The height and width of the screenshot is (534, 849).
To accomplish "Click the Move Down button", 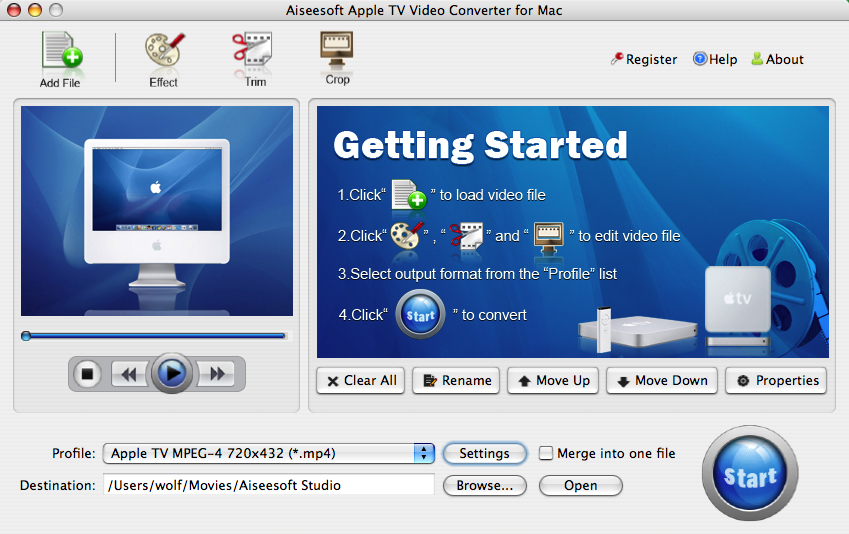I will click(661, 380).
